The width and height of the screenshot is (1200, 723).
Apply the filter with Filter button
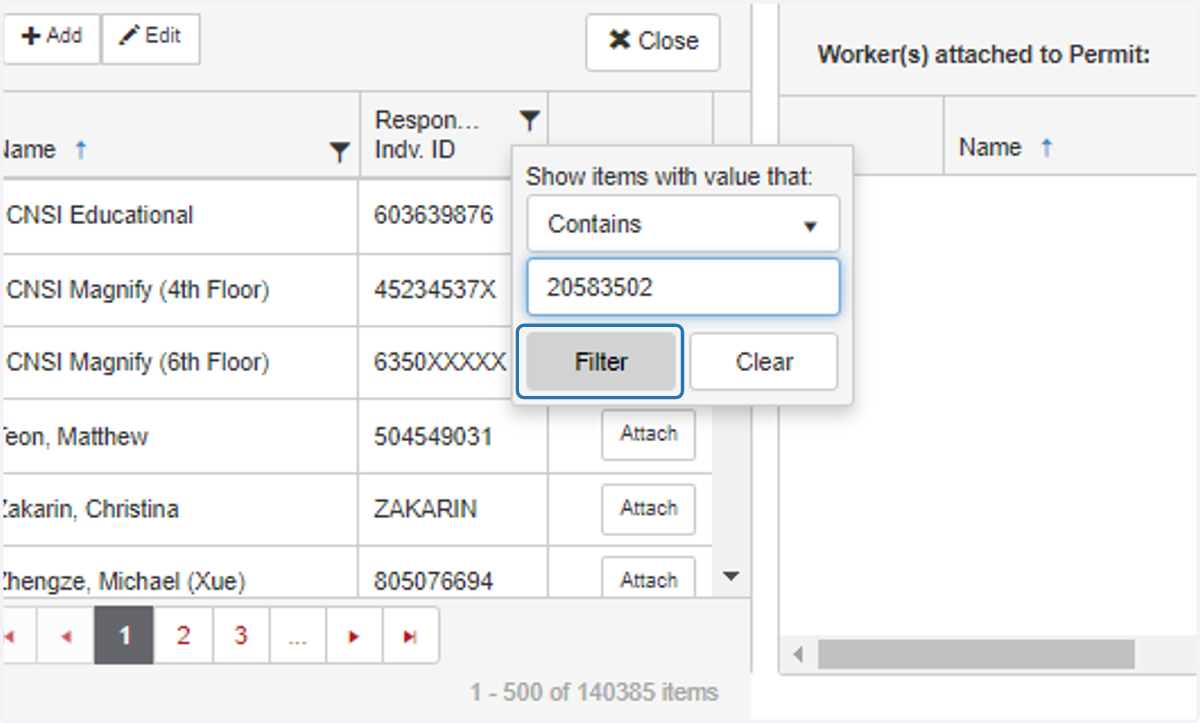[601, 362]
